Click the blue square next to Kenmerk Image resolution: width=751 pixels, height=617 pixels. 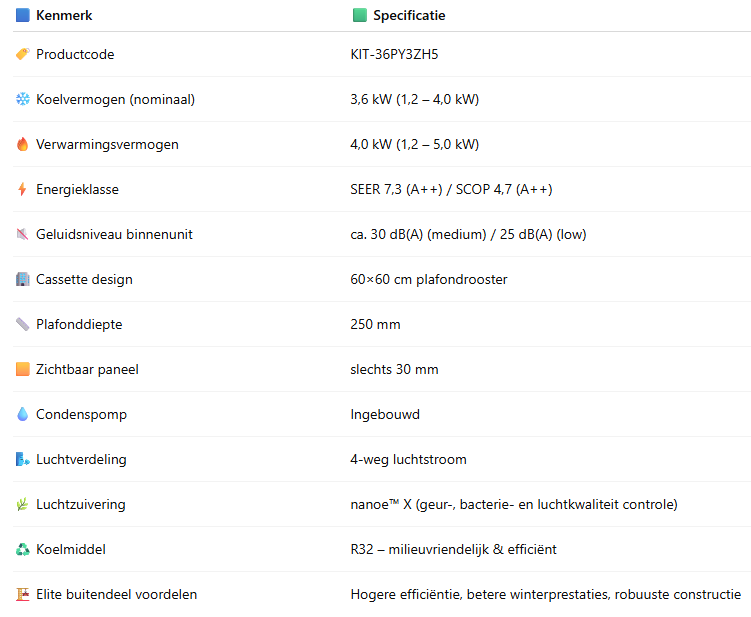pos(23,15)
